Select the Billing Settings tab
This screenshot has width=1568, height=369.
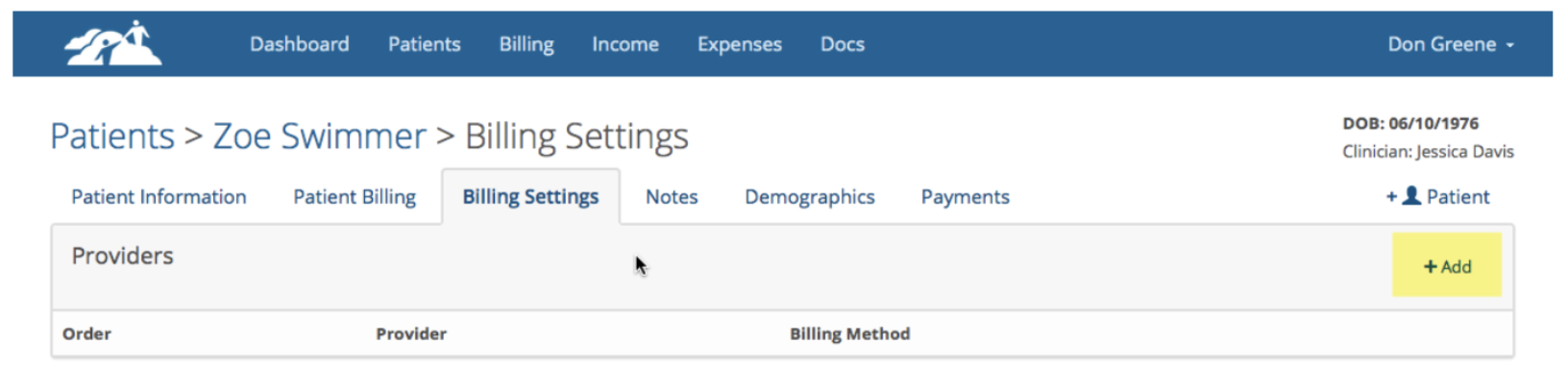530,197
